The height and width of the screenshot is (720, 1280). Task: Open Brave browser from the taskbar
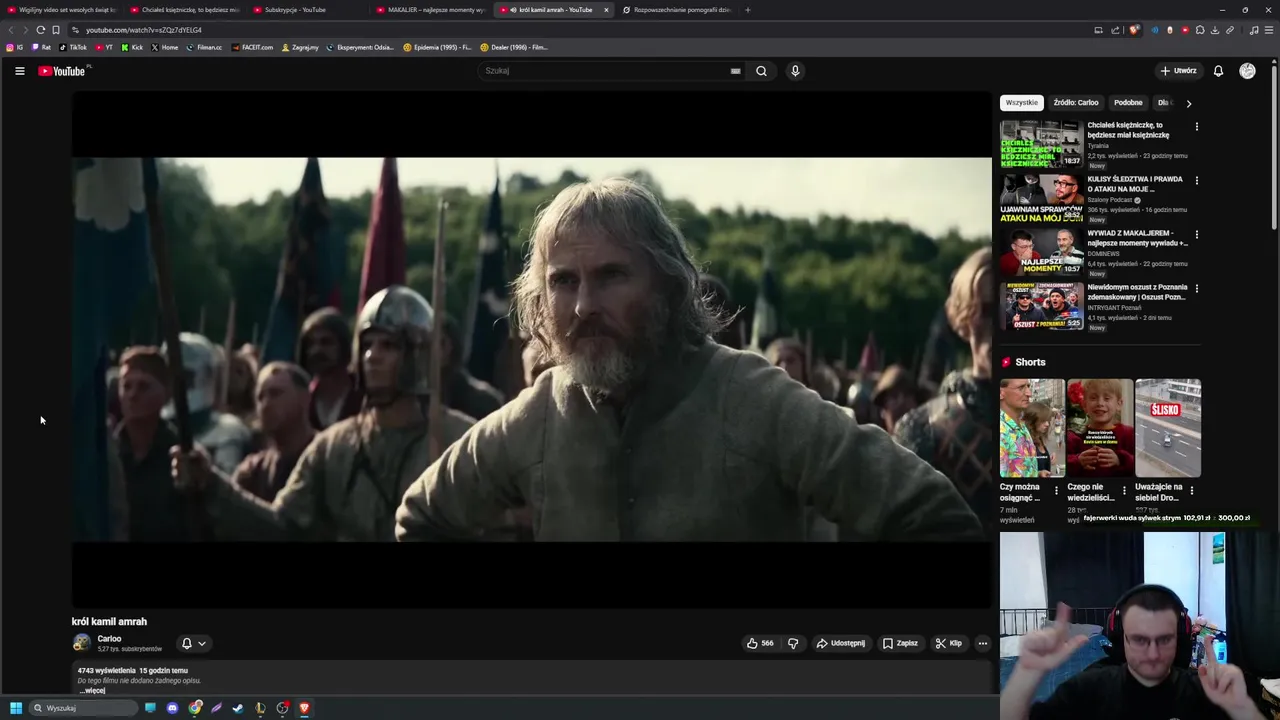304,708
